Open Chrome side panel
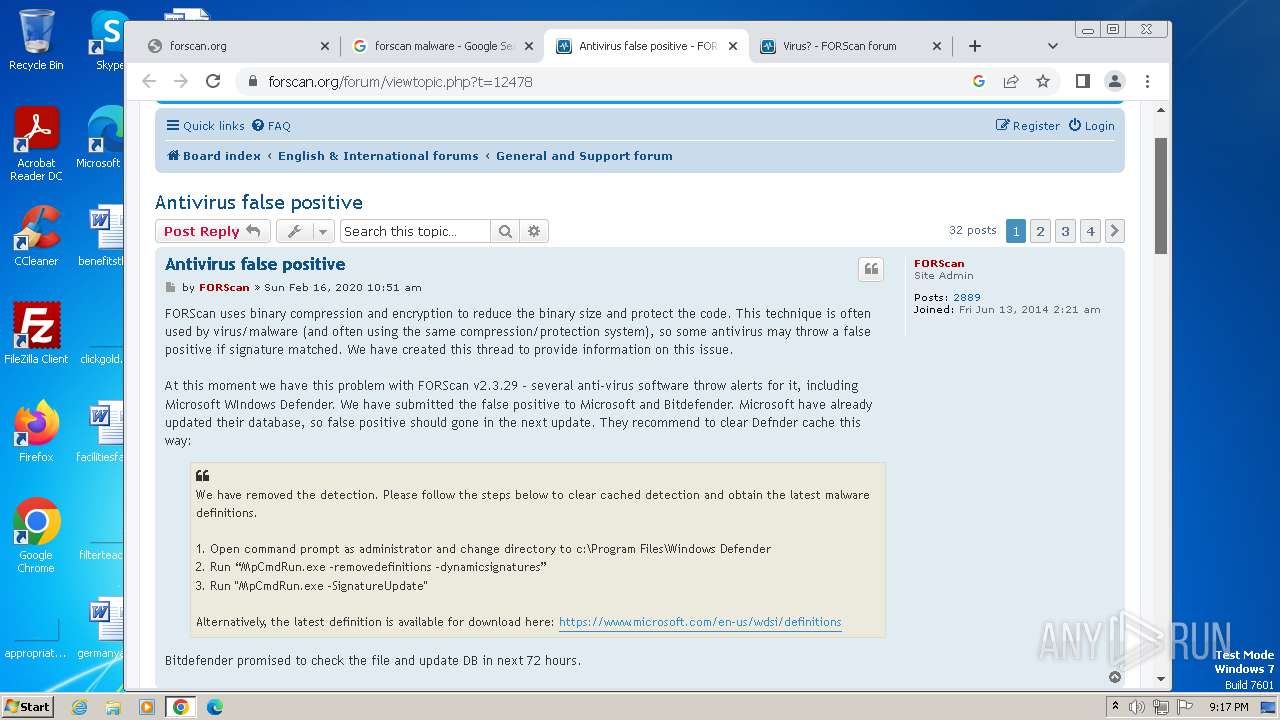This screenshot has width=1280, height=720. (1082, 81)
